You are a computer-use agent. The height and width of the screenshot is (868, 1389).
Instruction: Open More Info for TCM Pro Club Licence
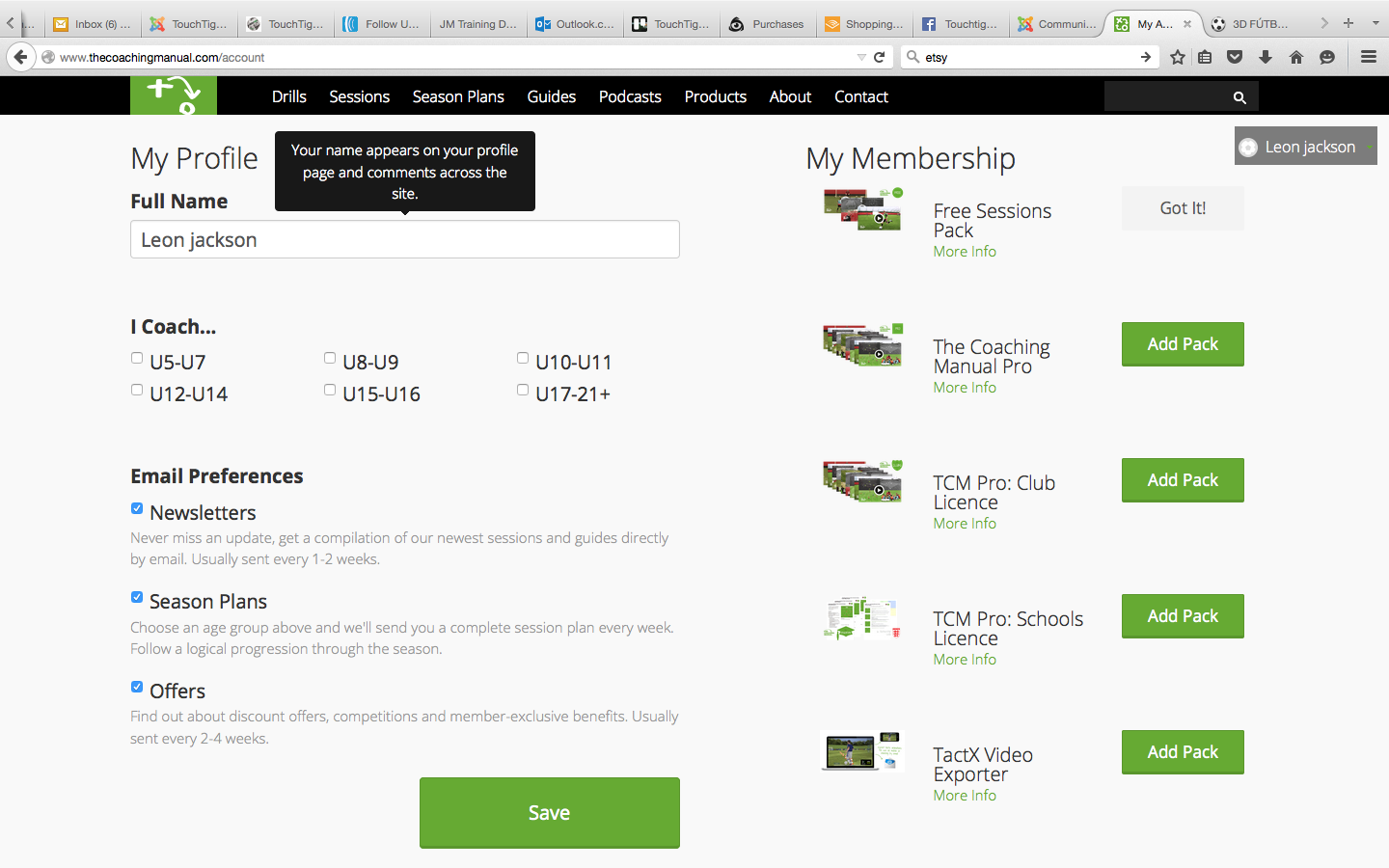[x=965, y=523]
